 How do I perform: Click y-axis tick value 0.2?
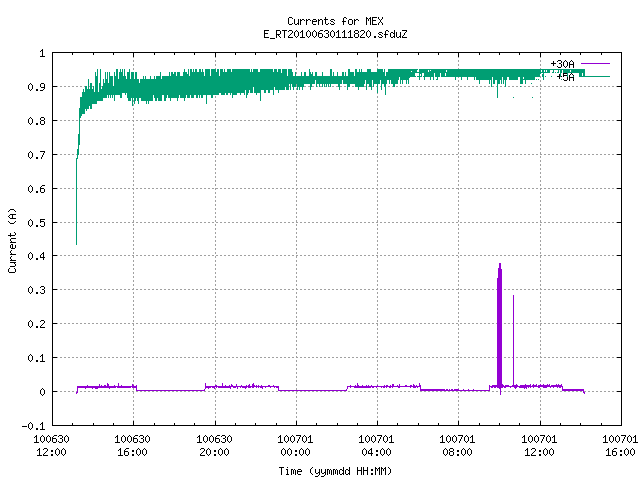point(36,324)
